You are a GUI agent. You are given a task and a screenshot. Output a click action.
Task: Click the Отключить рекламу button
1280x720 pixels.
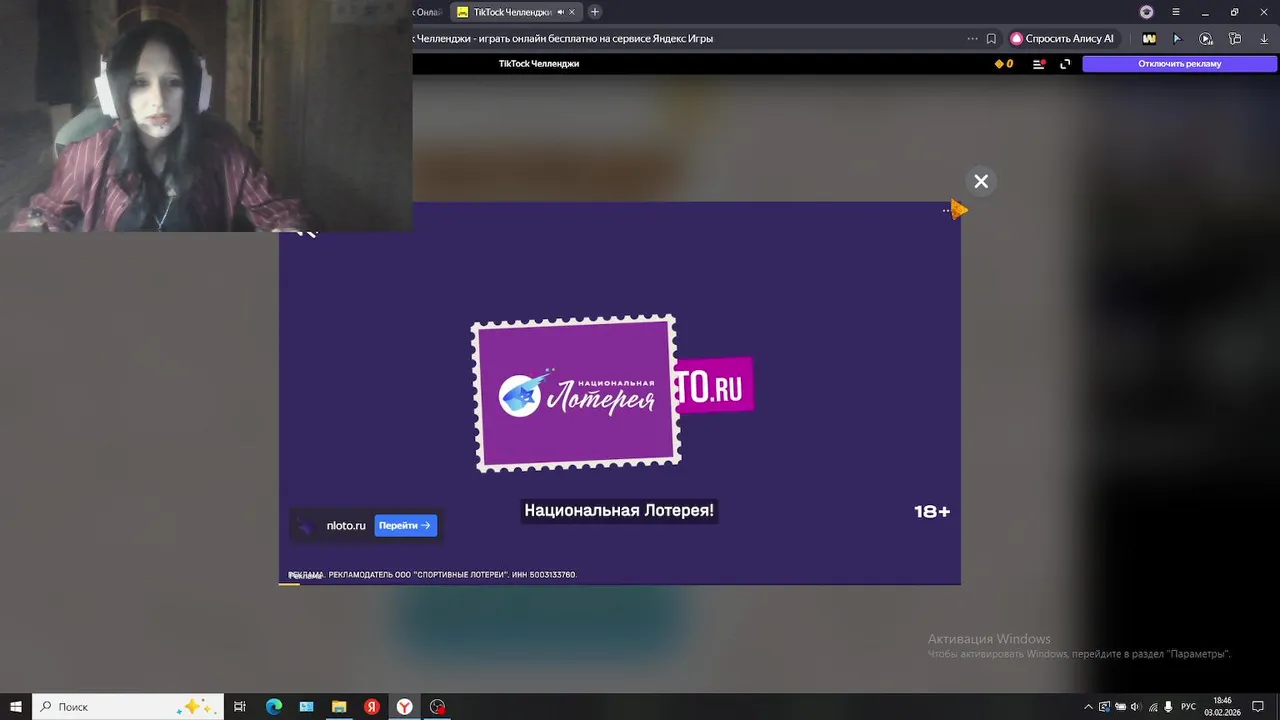(x=1179, y=63)
